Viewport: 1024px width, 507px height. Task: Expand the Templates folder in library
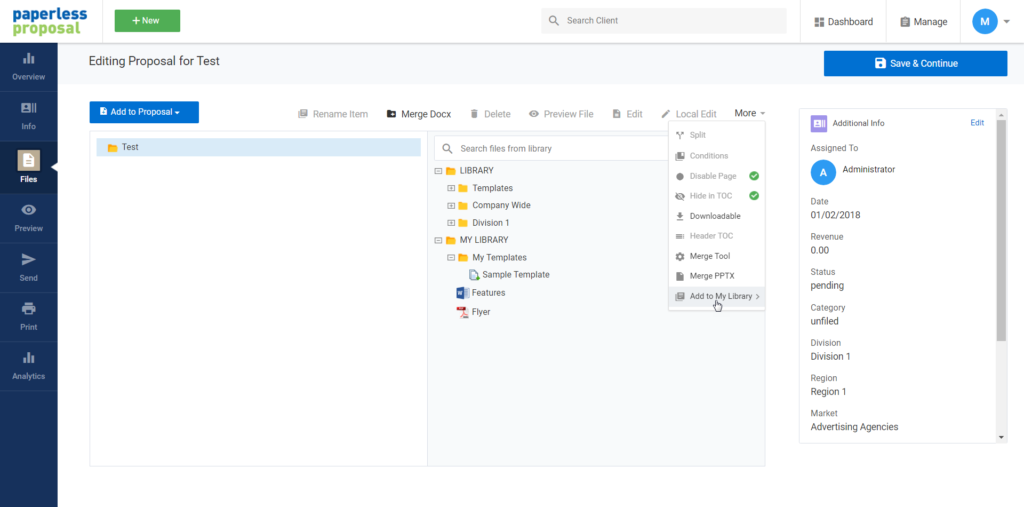(451, 188)
